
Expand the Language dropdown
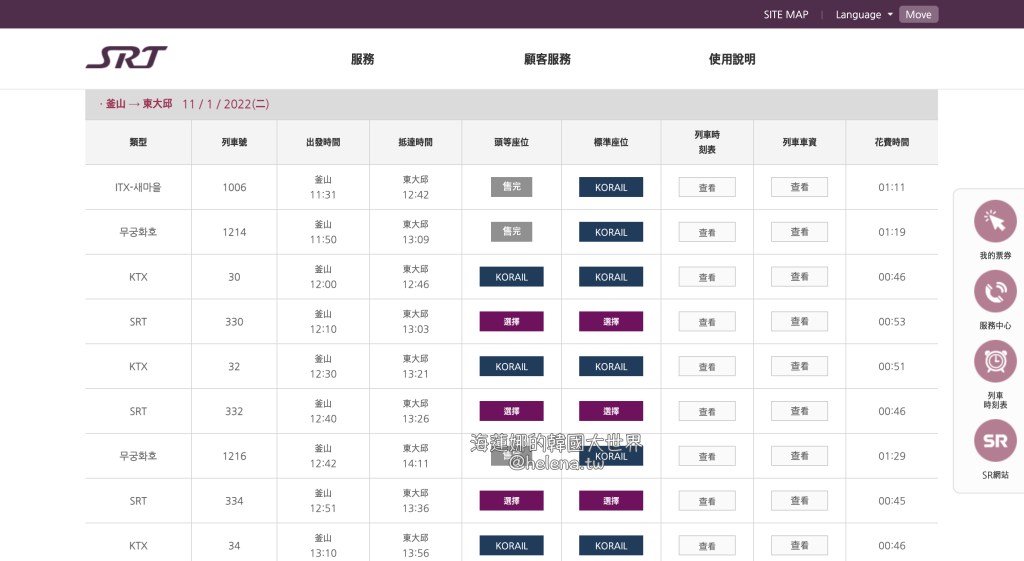[x=864, y=15]
